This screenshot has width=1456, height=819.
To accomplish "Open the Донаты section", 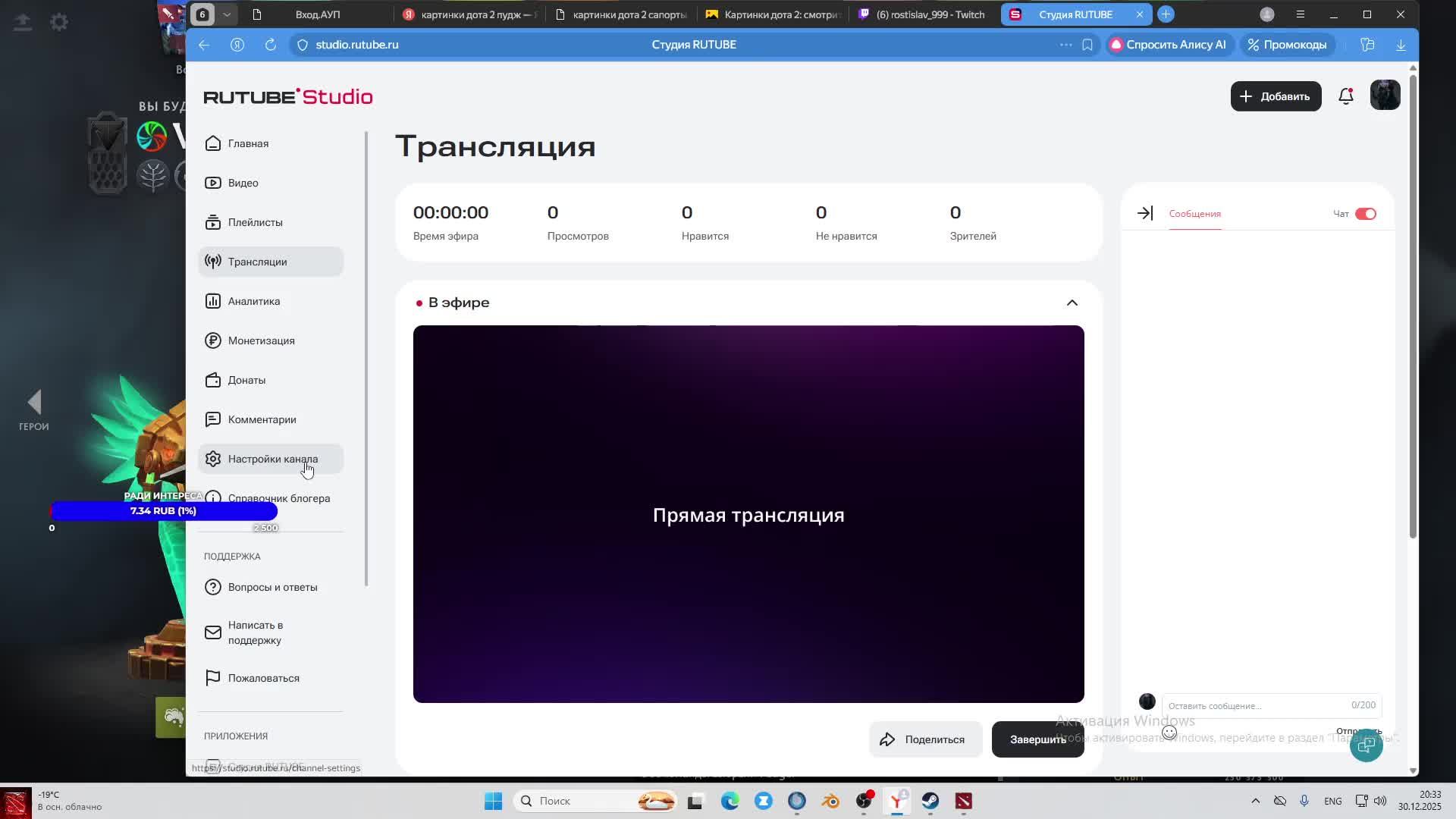I will (x=246, y=380).
